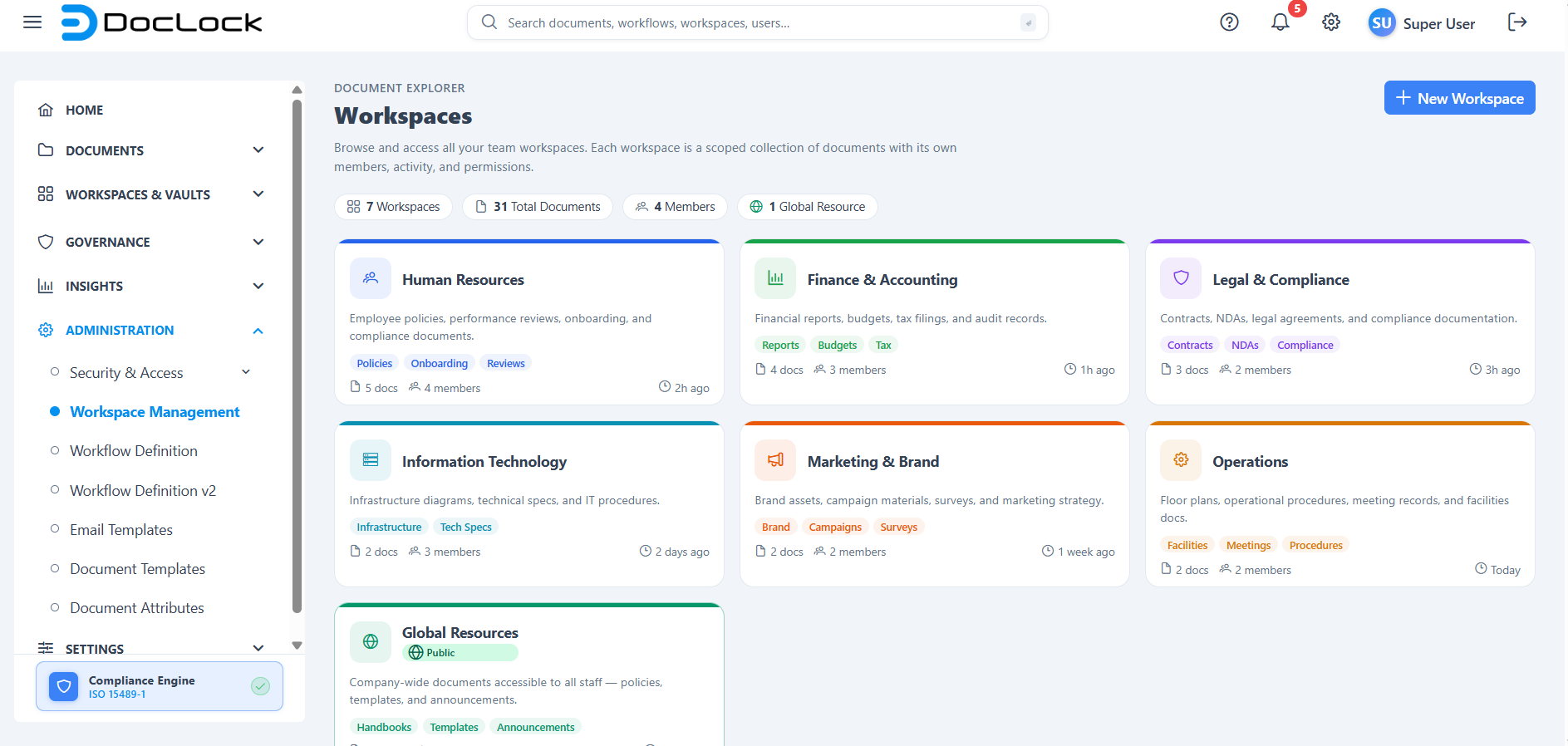Click the Insights chart icon

click(x=46, y=286)
